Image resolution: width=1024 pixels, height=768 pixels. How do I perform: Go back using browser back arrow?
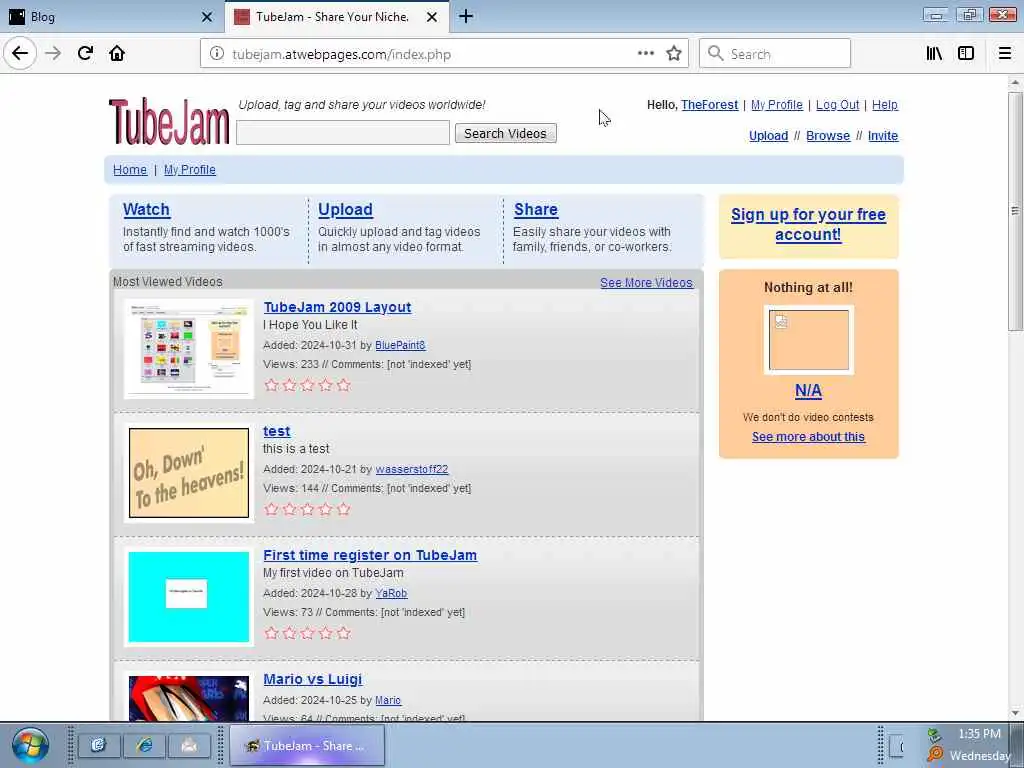click(x=20, y=53)
